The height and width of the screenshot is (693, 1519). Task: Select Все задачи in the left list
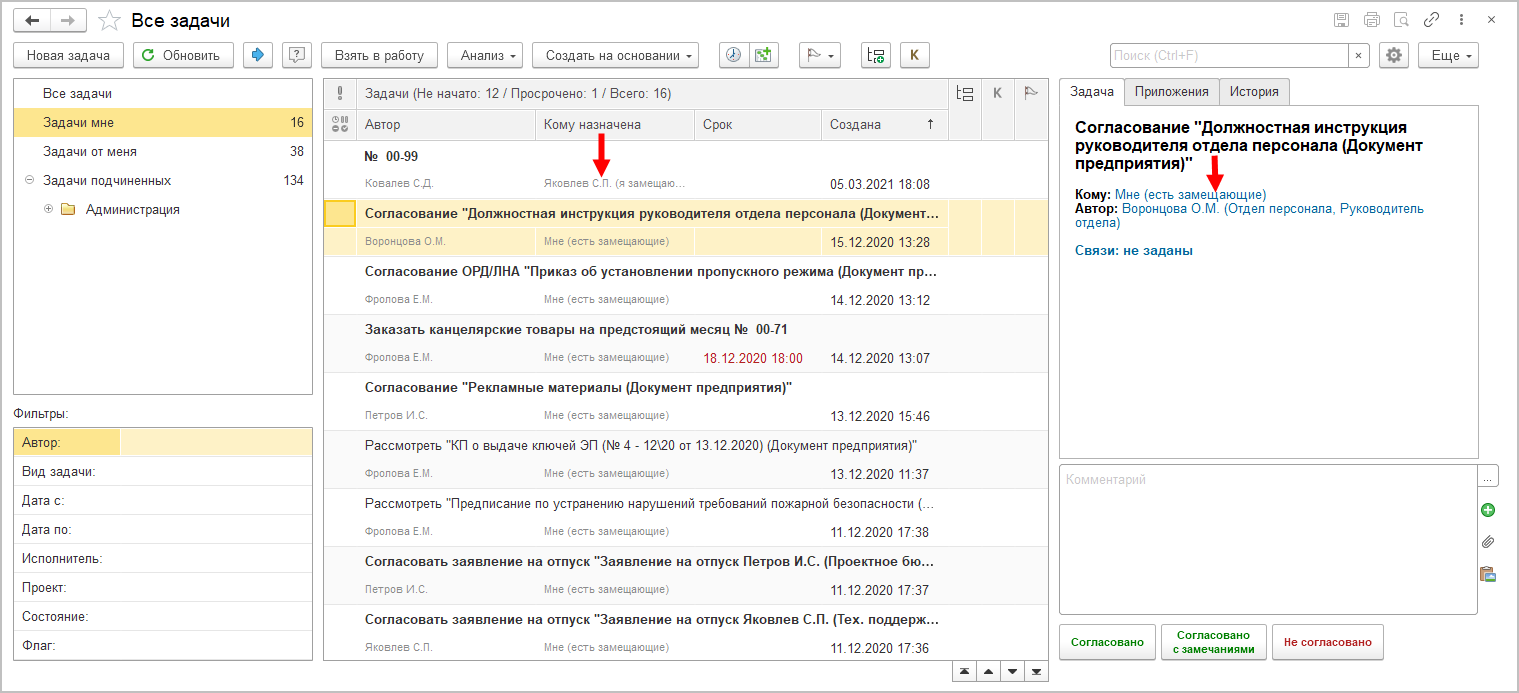pos(162,93)
